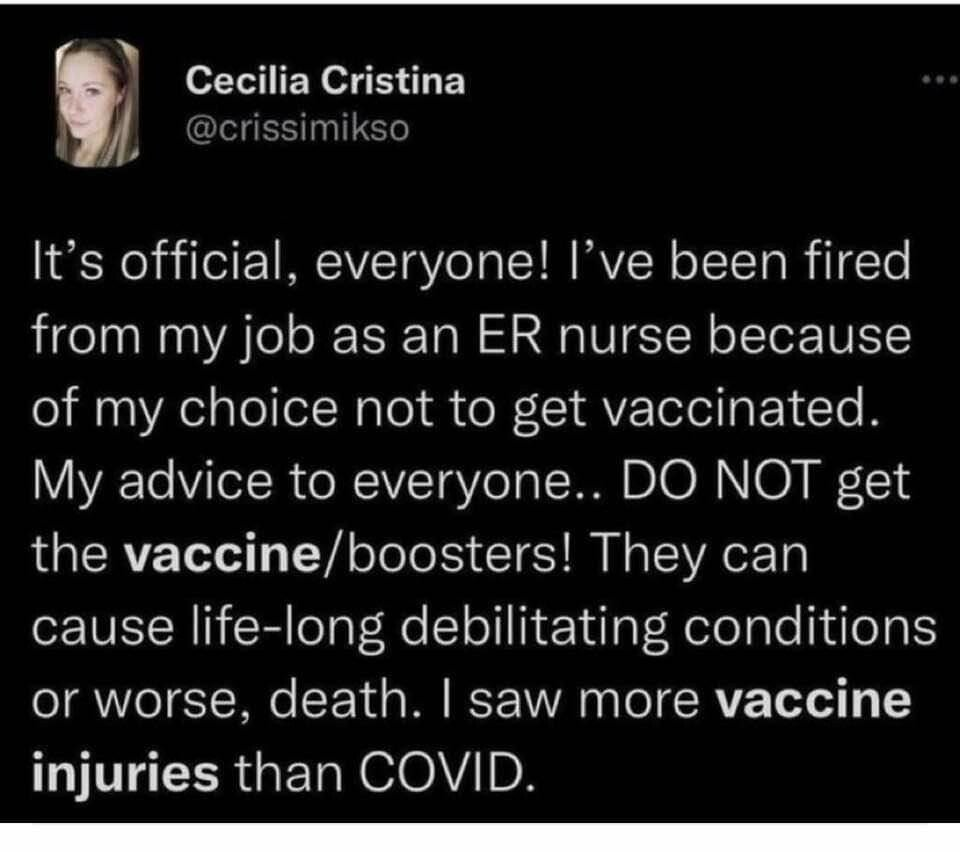Click the @crissimikso handle
The width and height of the screenshot is (960, 852).
pyautogui.click(x=297, y=130)
